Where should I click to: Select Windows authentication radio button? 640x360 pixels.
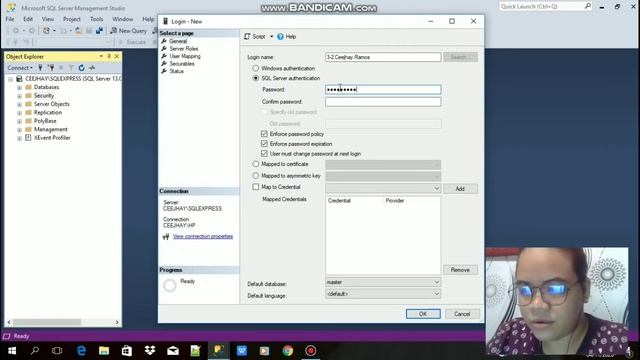[x=256, y=68]
